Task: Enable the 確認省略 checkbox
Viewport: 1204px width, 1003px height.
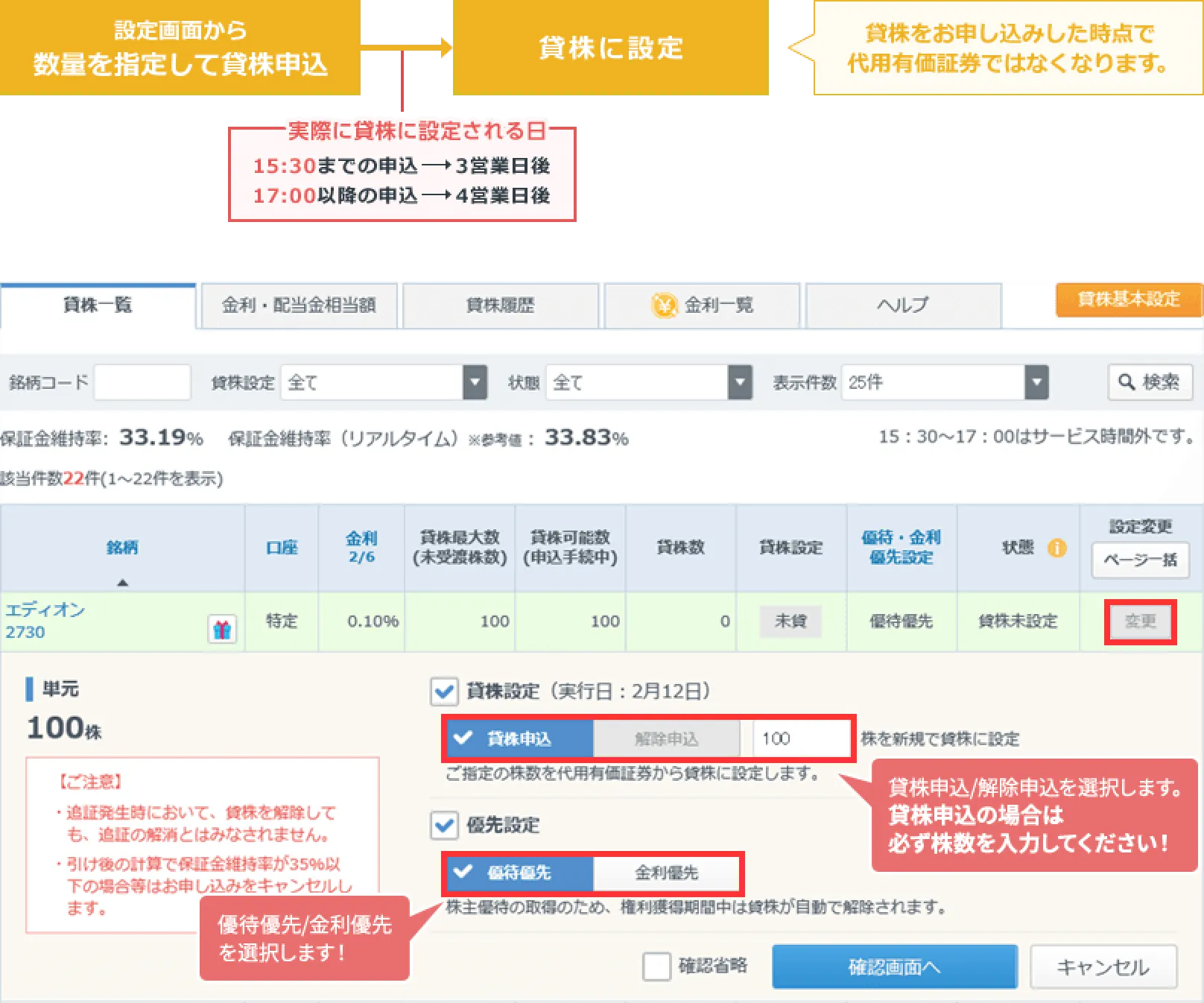Action: [656, 966]
